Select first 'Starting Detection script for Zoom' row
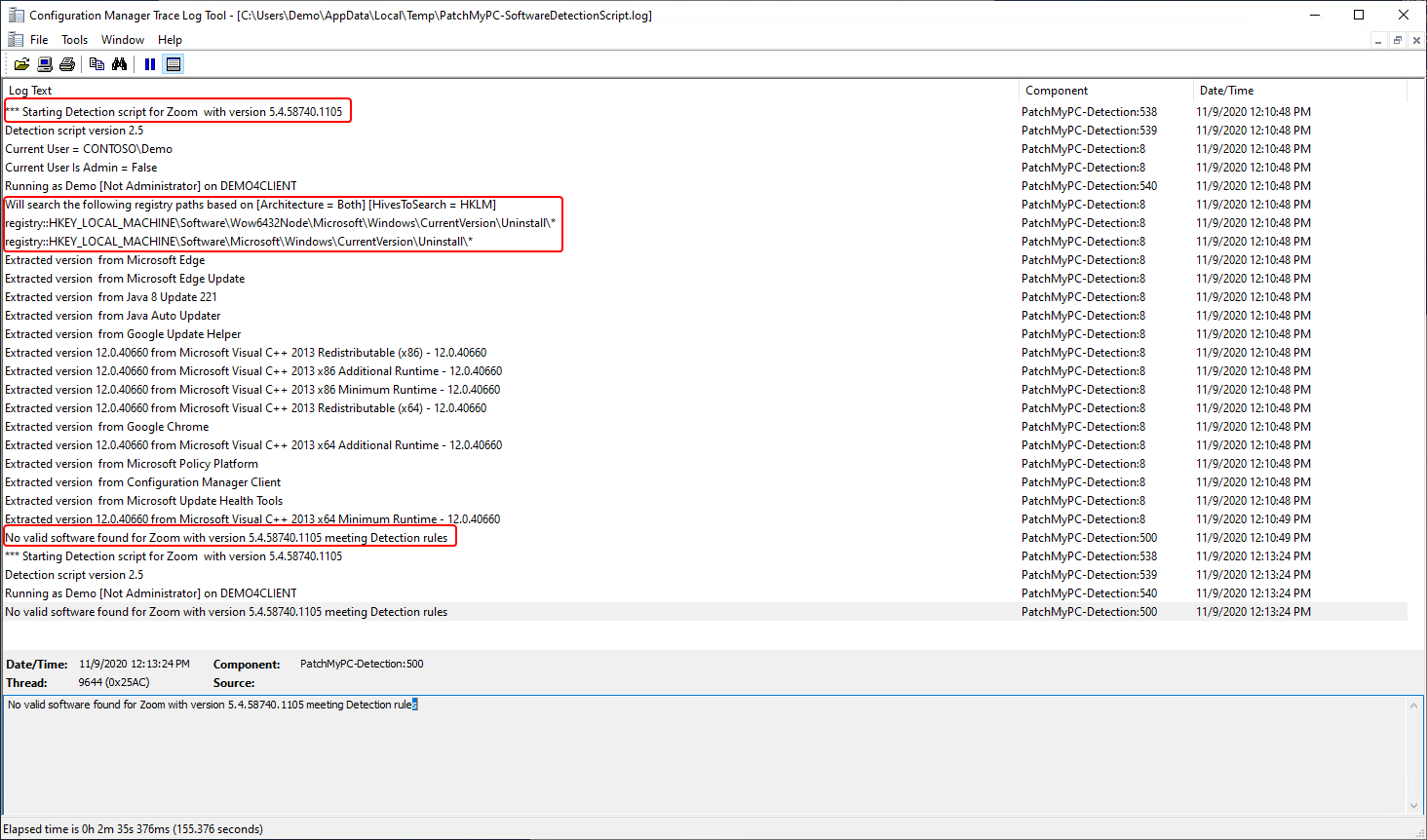Screen dimensions: 1427x840 pyautogui.click(x=705, y=112)
